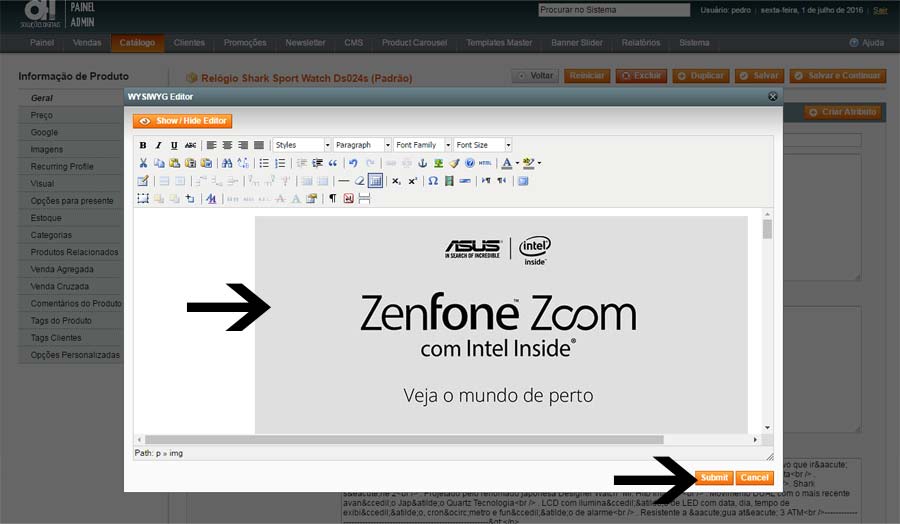Viewport: 900px width, 524px height.
Task: Apply the text color A swatch
Action: [x=506, y=163]
